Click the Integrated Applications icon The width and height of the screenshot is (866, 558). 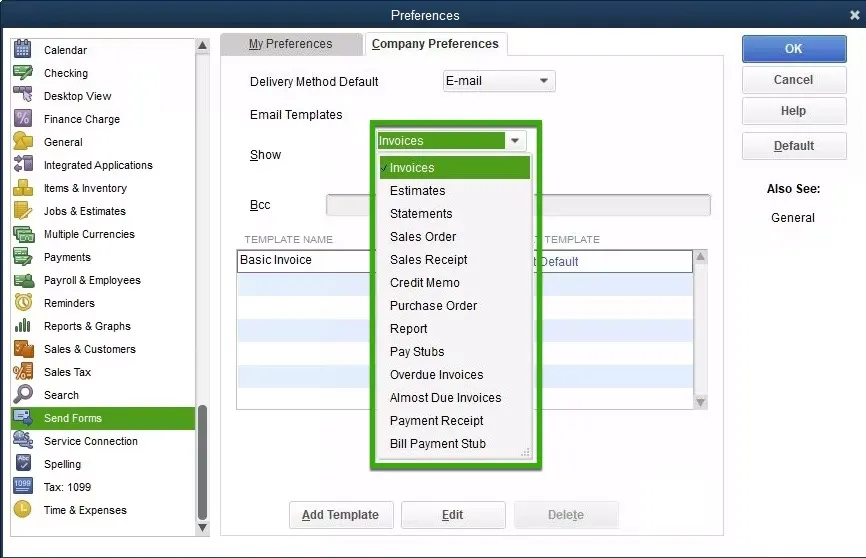tap(23, 164)
